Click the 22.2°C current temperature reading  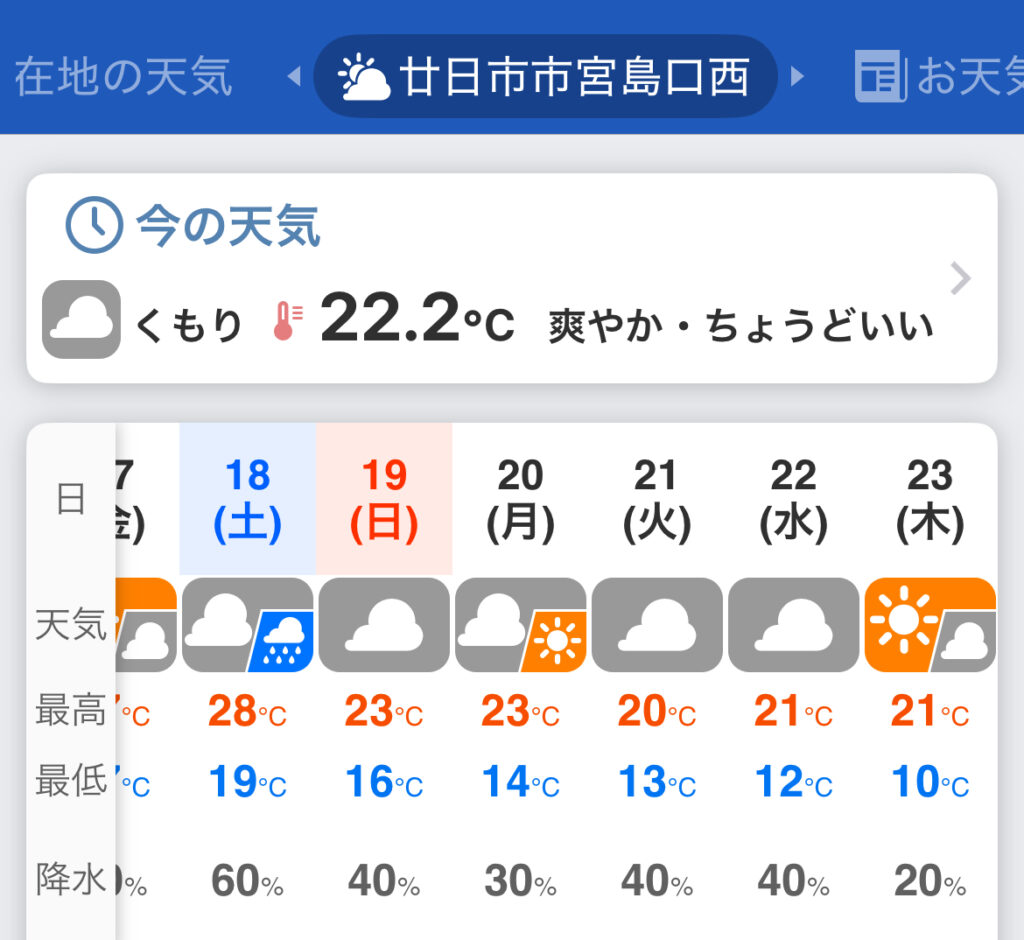click(x=416, y=319)
